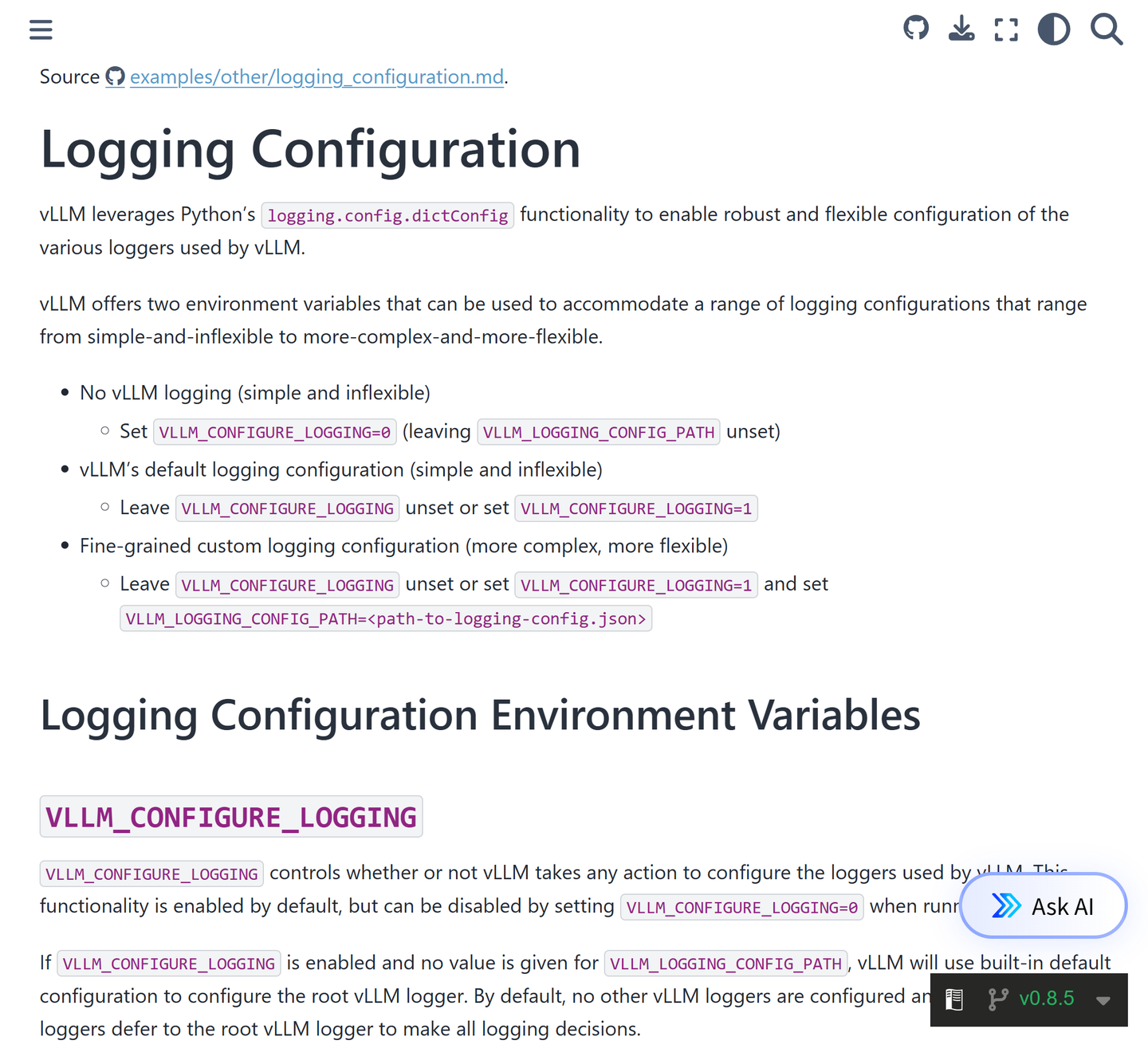This screenshot has width=1148, height=1064.
Task: Open the hamburger navigation menu
Action: (x=41, y=29)
